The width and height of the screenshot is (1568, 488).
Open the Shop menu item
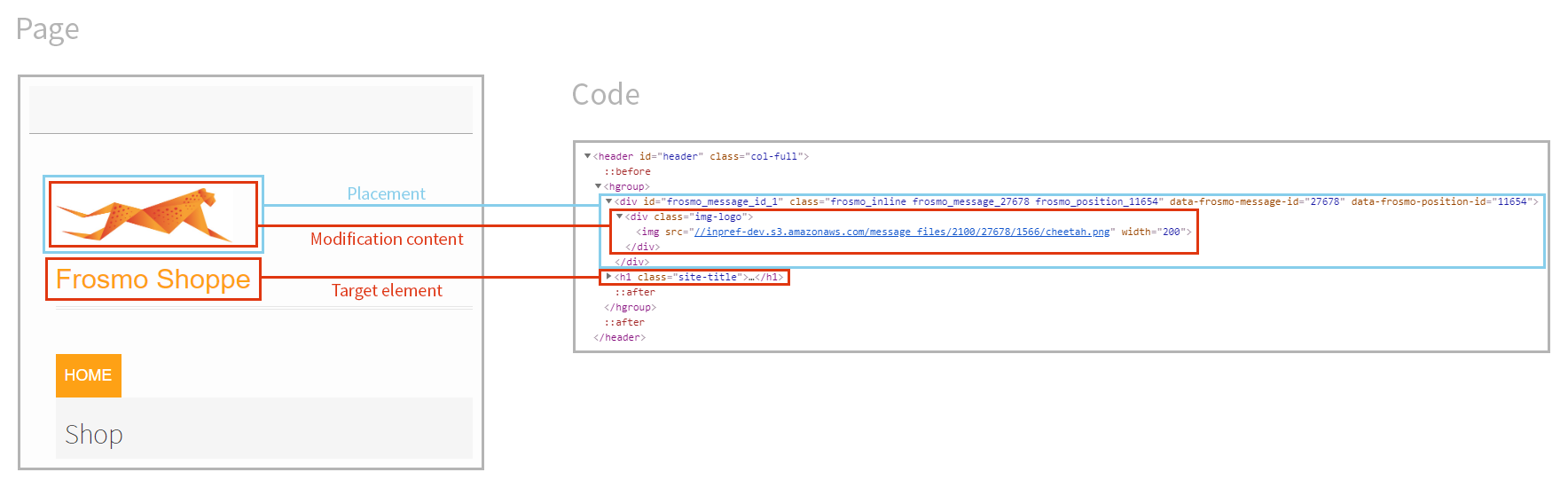click(x=94, y=435)
